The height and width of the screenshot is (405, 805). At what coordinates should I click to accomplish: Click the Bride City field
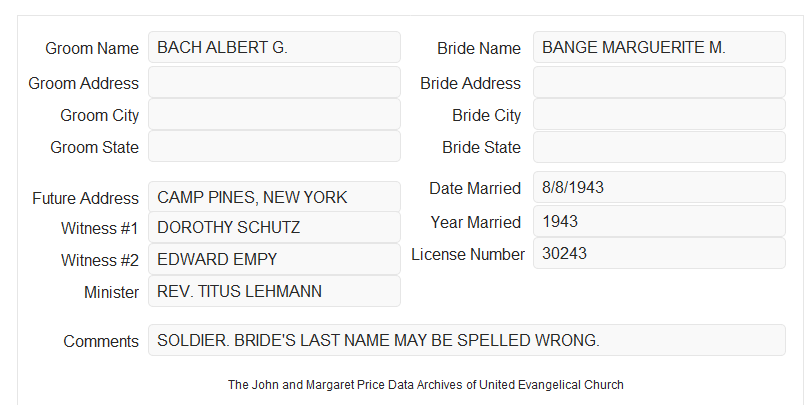pyautogui.click(x=659, y=114)
